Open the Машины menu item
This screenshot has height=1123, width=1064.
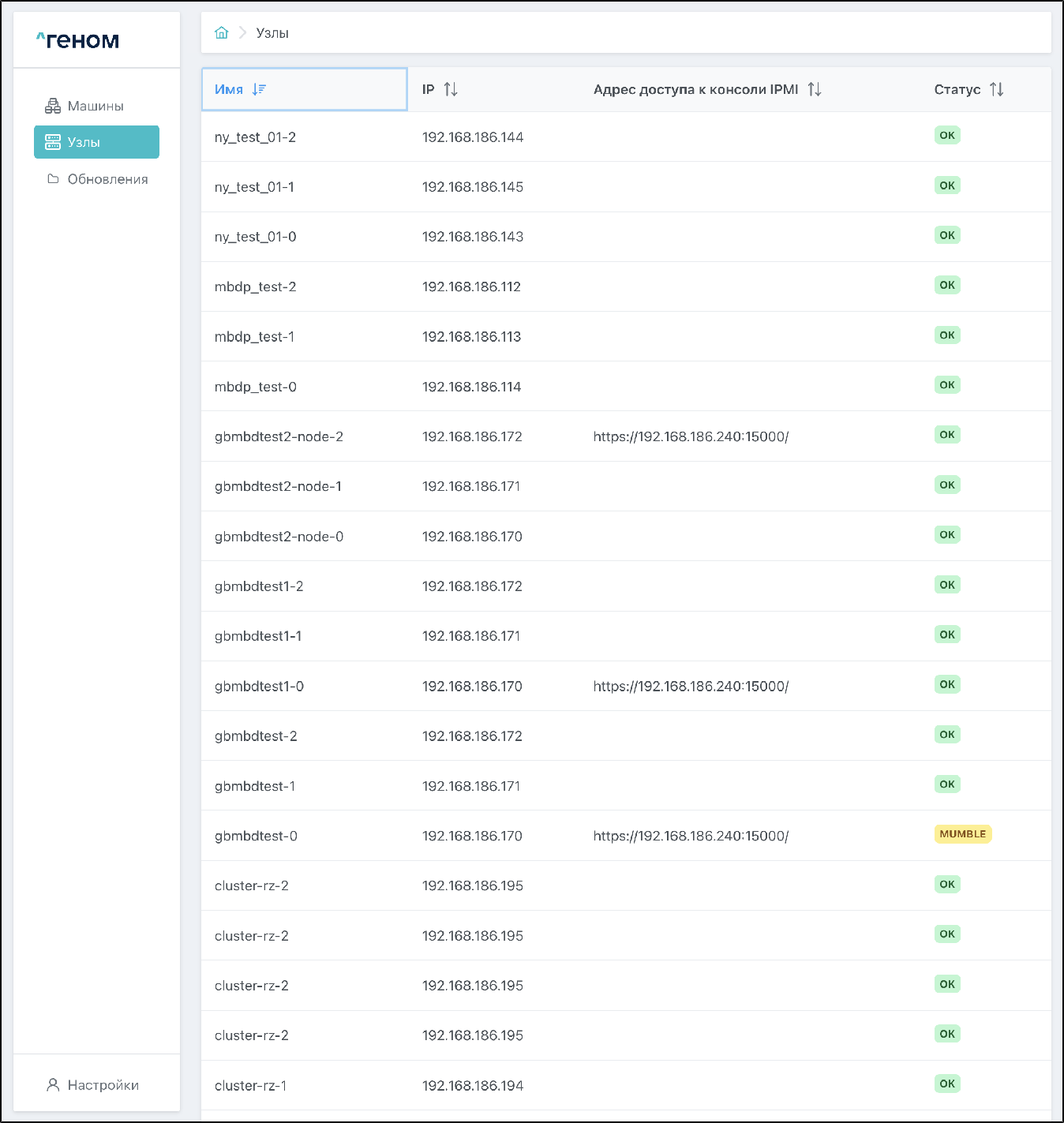tap(96, 106)
